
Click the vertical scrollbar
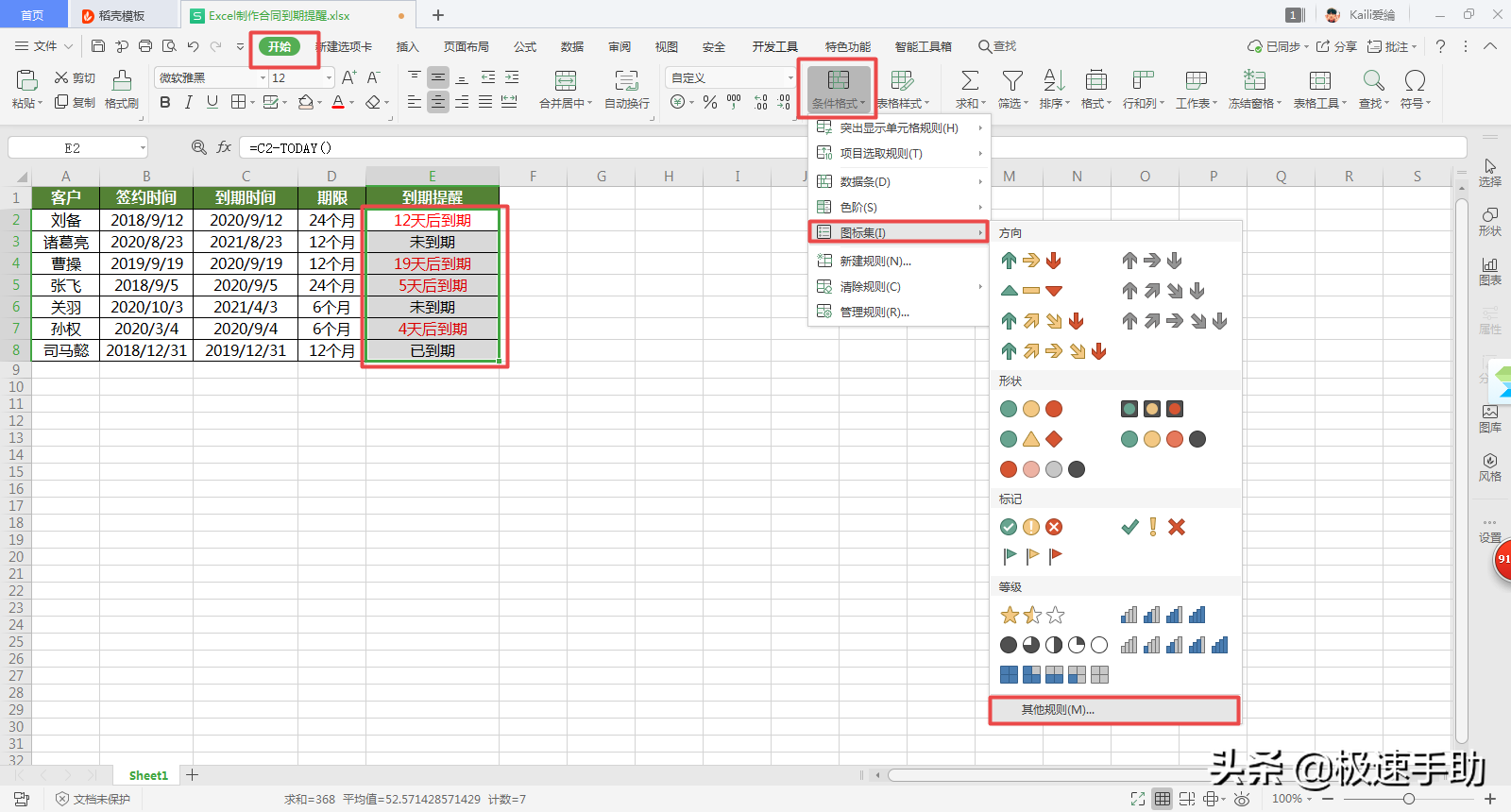pyautogui.click(x=1461, y=472)
